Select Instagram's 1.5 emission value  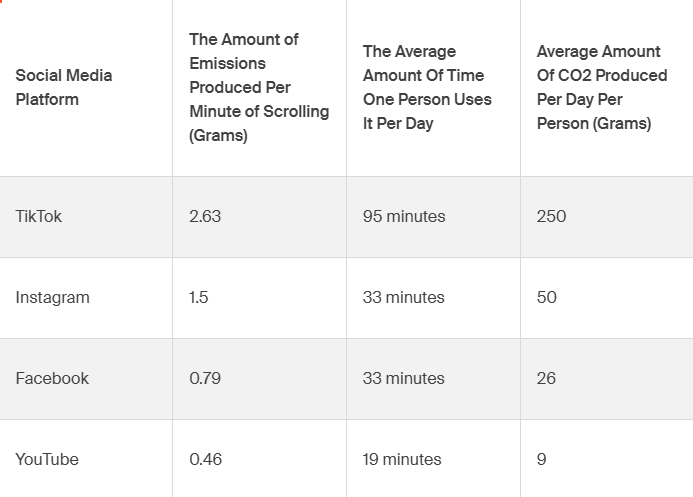[199, 297]
